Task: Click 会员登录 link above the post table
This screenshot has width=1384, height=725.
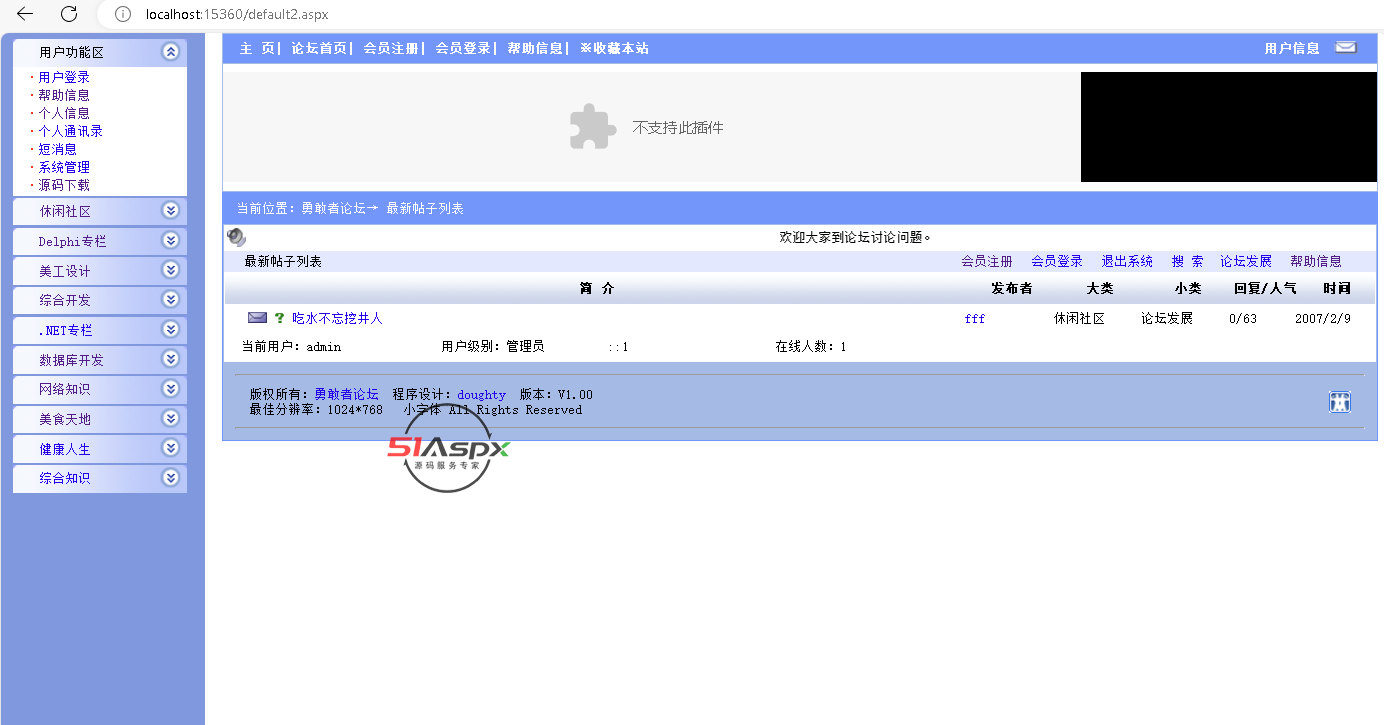Action: (x=1057, y=261)
